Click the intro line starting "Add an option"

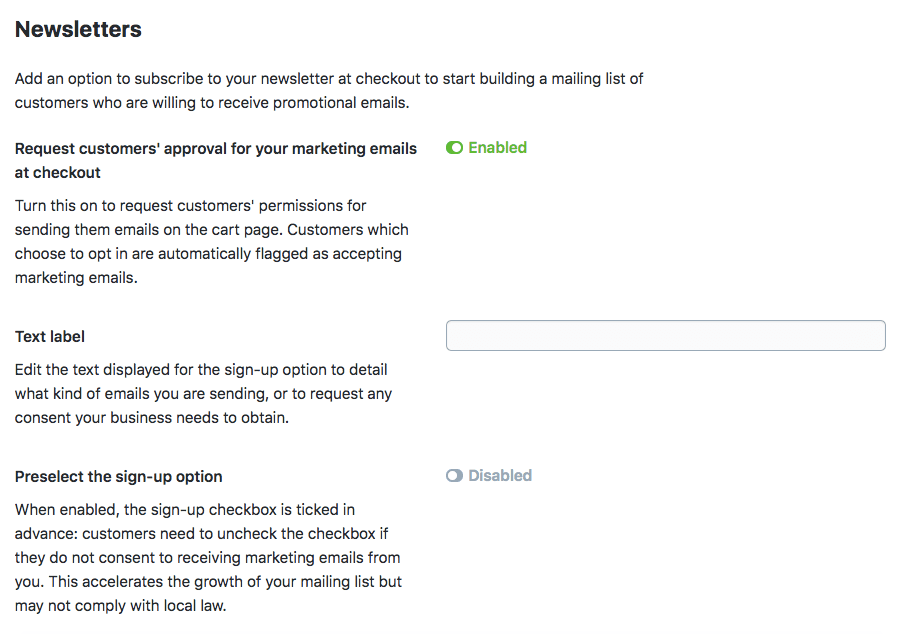click(x=329, y=79)
